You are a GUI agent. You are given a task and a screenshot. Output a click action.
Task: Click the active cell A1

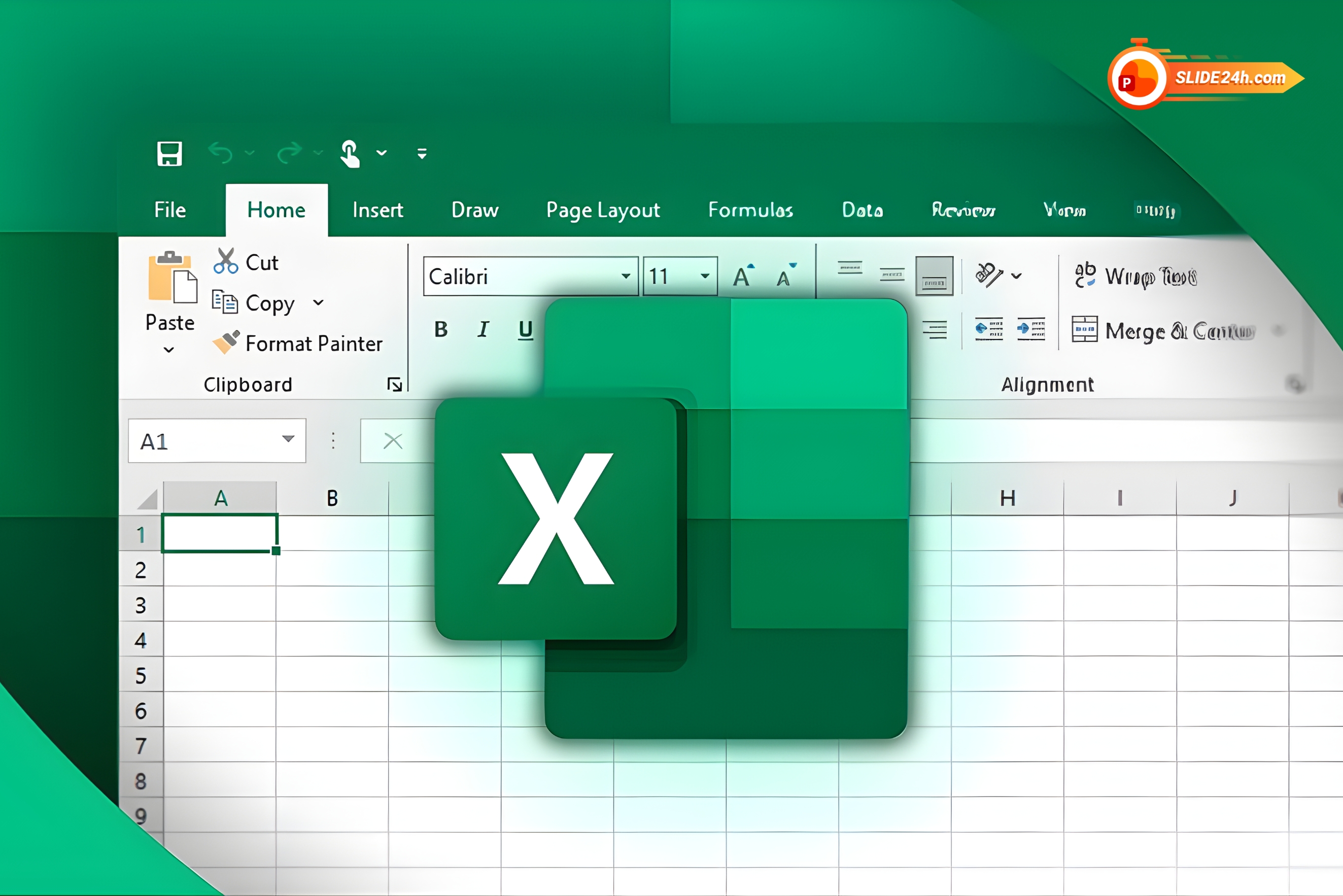tap(220, 533)
